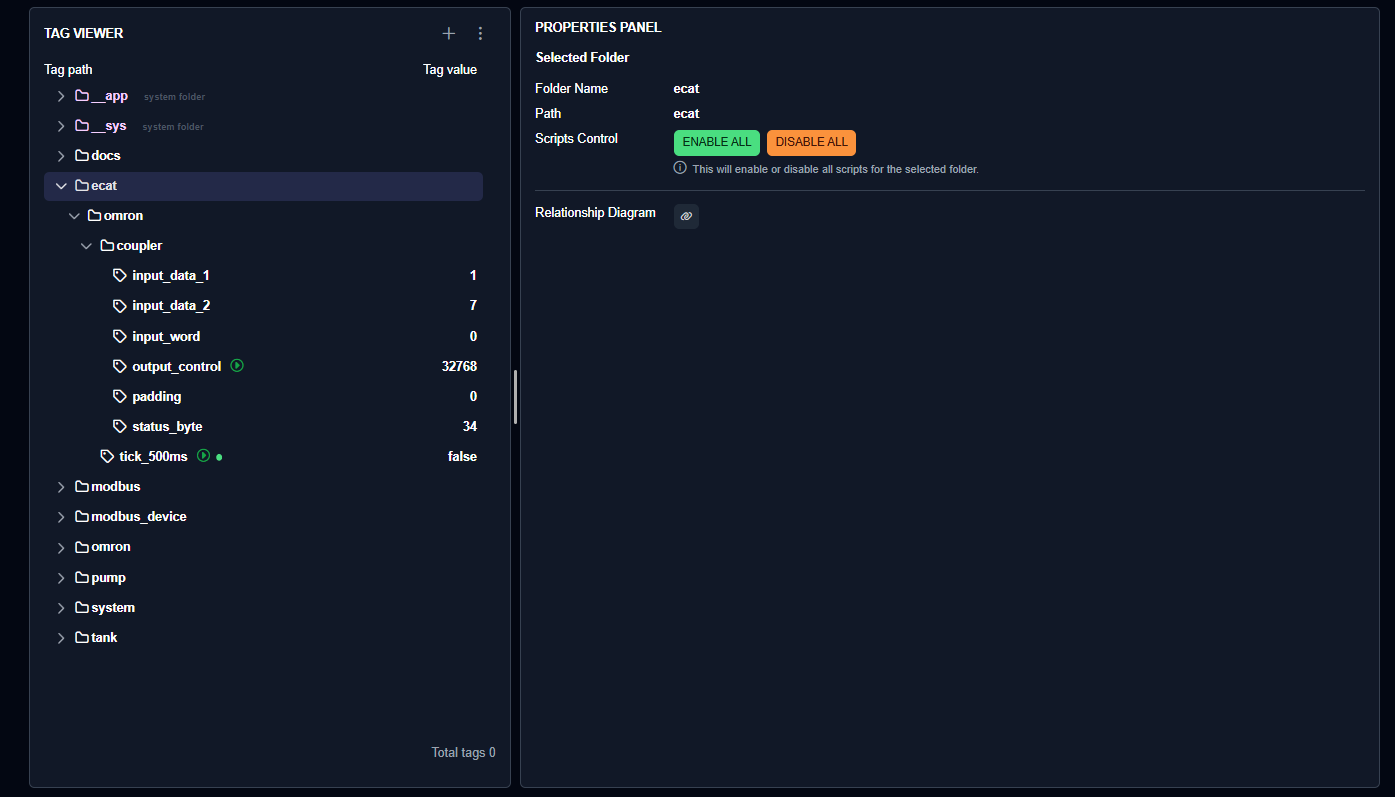Select the input_data_1 tag
The image size is (1395, 797).
(x=170, y=276)
